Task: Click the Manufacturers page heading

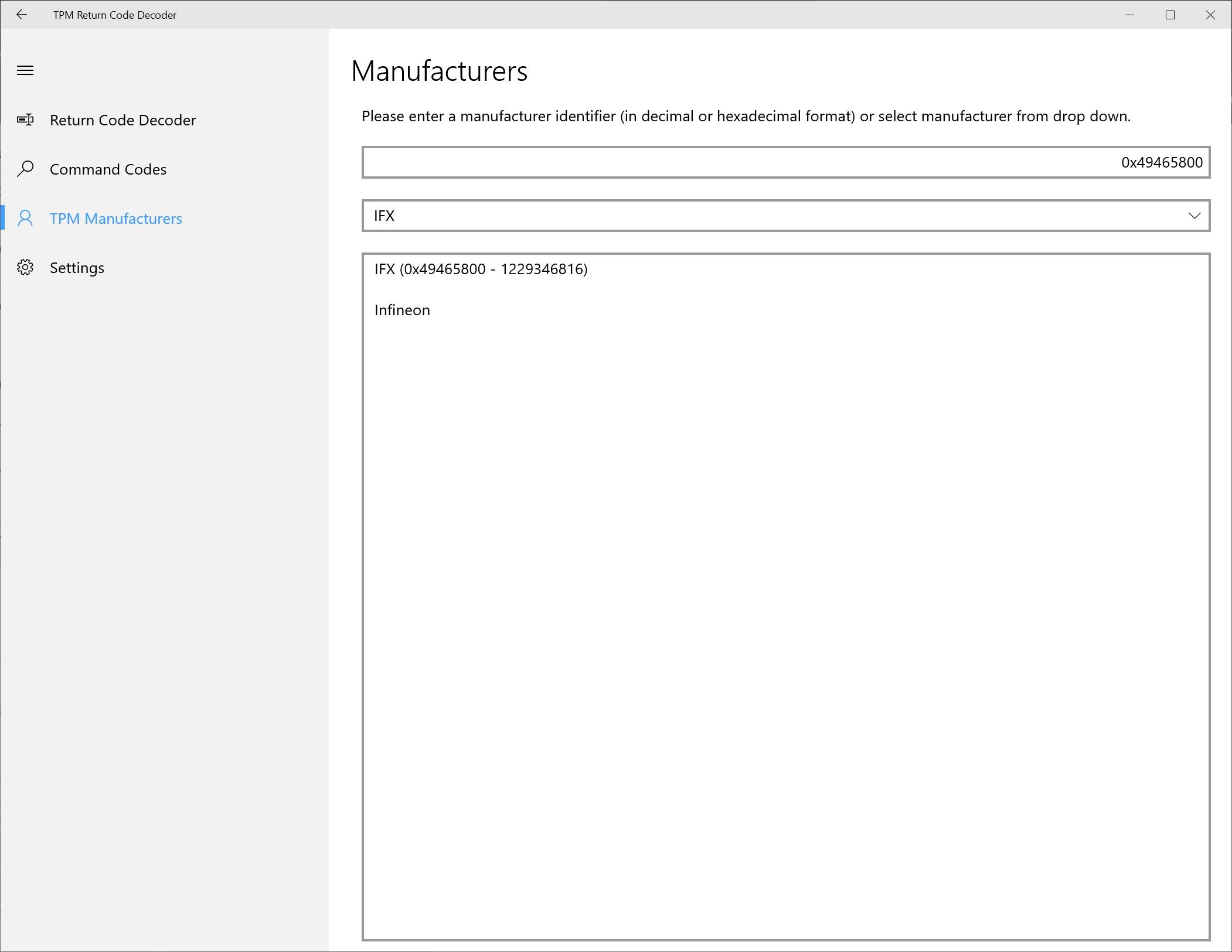Action: [439, 71]
